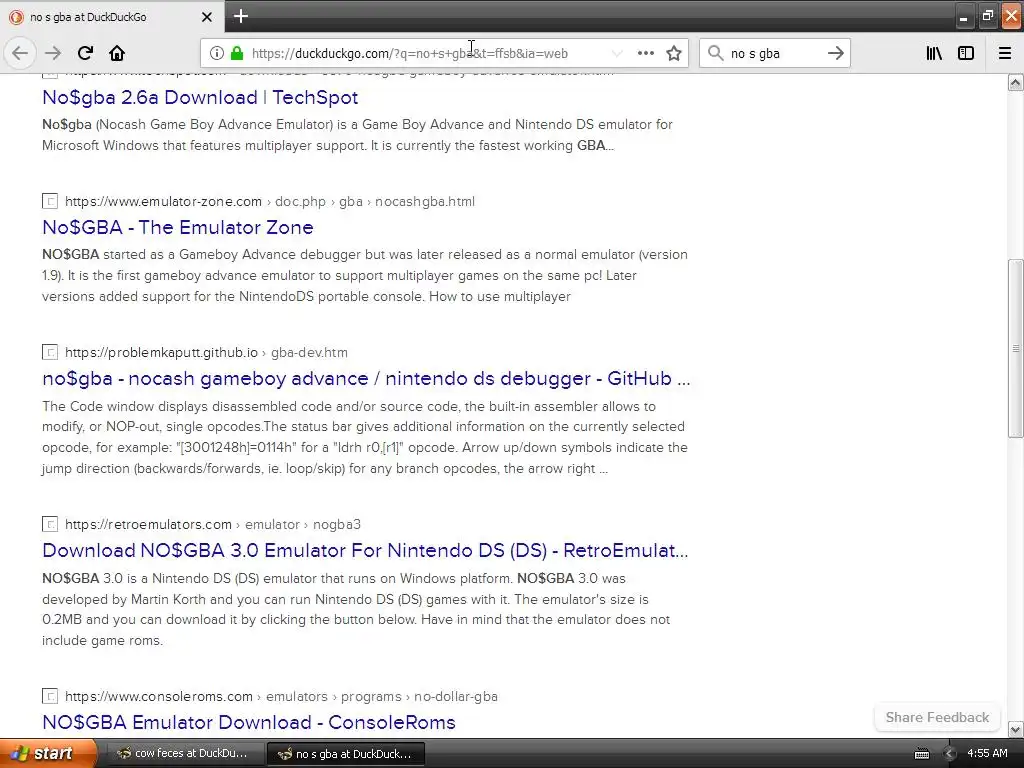The width and height of the screenshot is (1024, 768).
Task: Click the scrollbar down arrow
Action: (x=1016, y=729)
